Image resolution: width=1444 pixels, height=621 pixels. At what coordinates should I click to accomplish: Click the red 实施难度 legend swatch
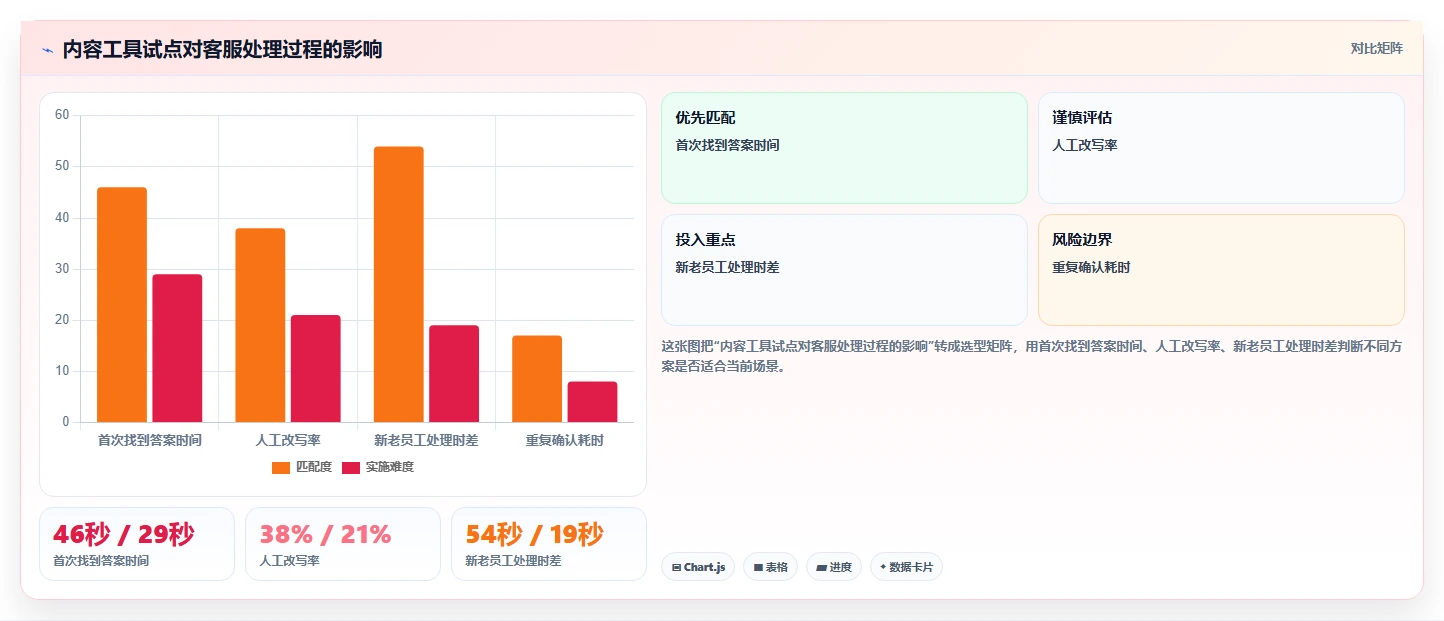pyautogui.click(x=351, y=467)
